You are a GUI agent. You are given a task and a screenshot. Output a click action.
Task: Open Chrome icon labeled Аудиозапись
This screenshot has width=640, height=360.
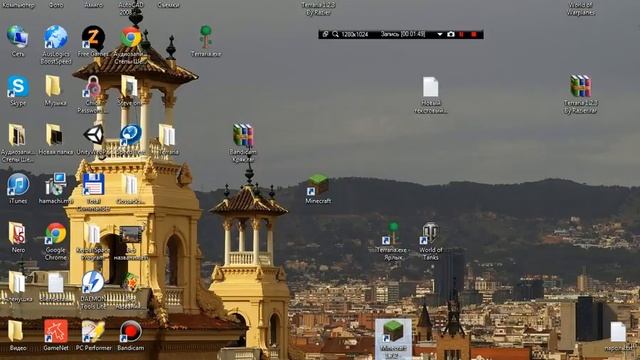click(x=131, y=37)
